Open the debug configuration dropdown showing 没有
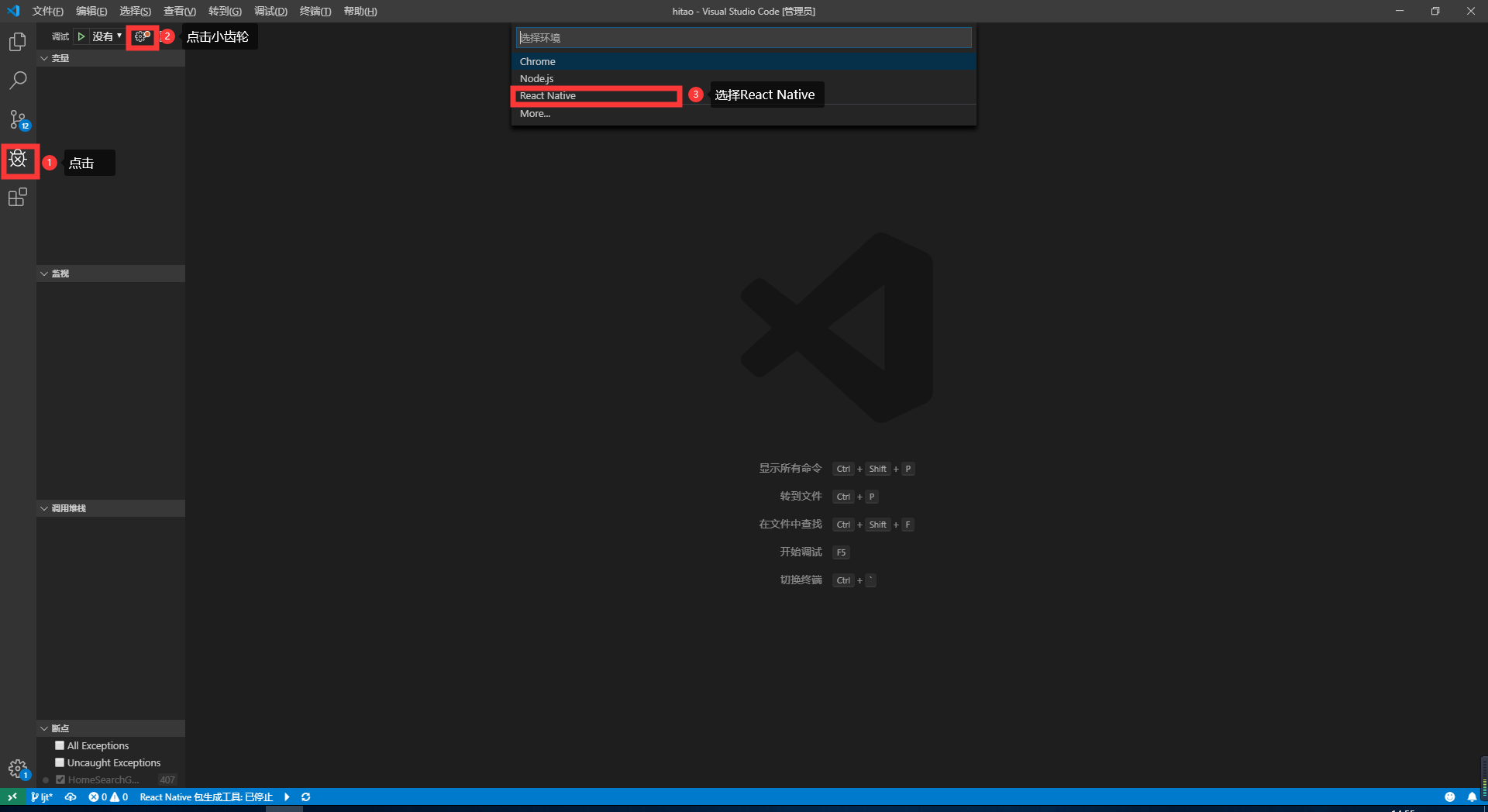The height and width of the screenshot is (812, 1488). point(106,36)
